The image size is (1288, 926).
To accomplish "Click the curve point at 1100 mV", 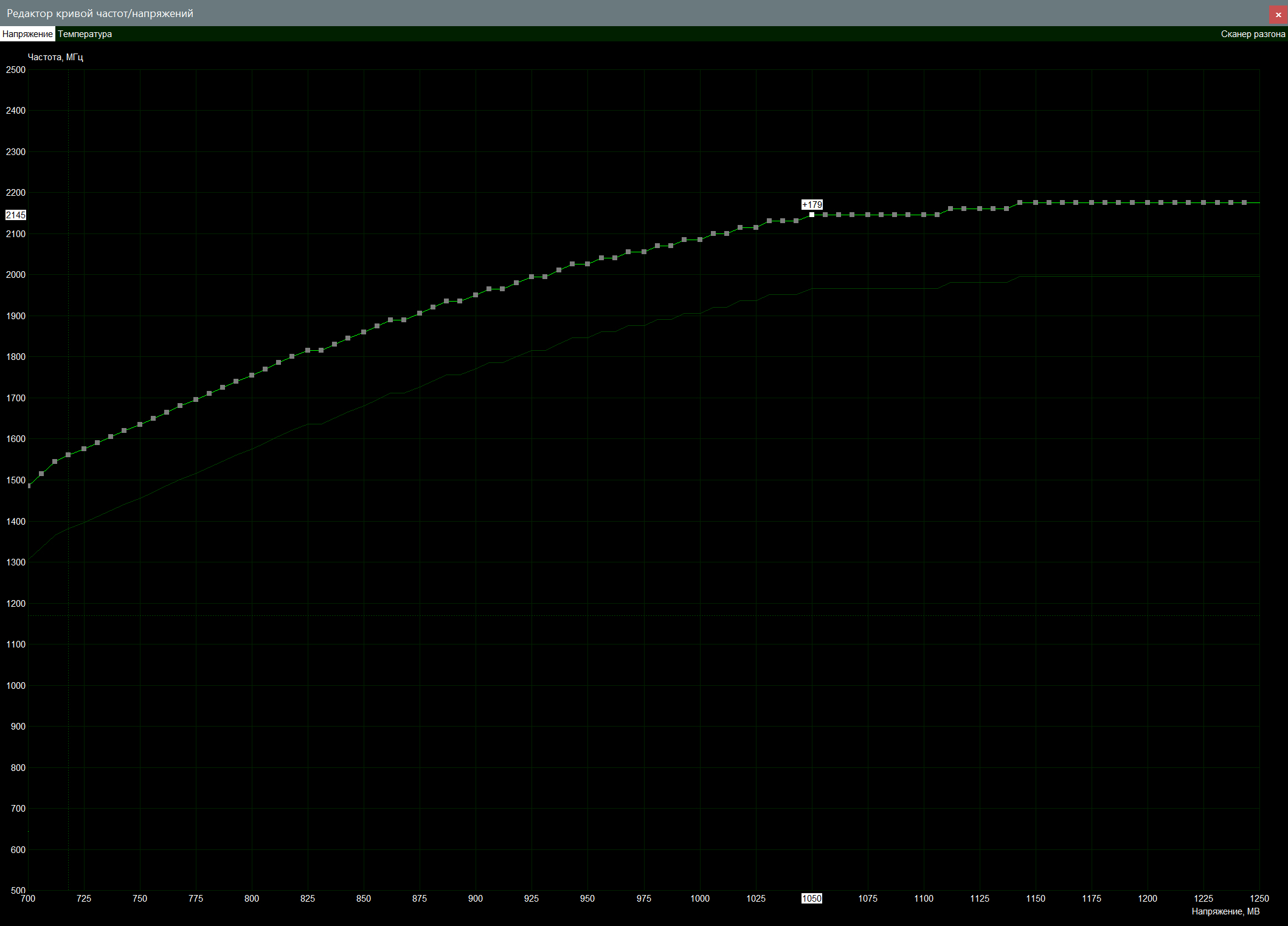I will click(x=924, y=215).
